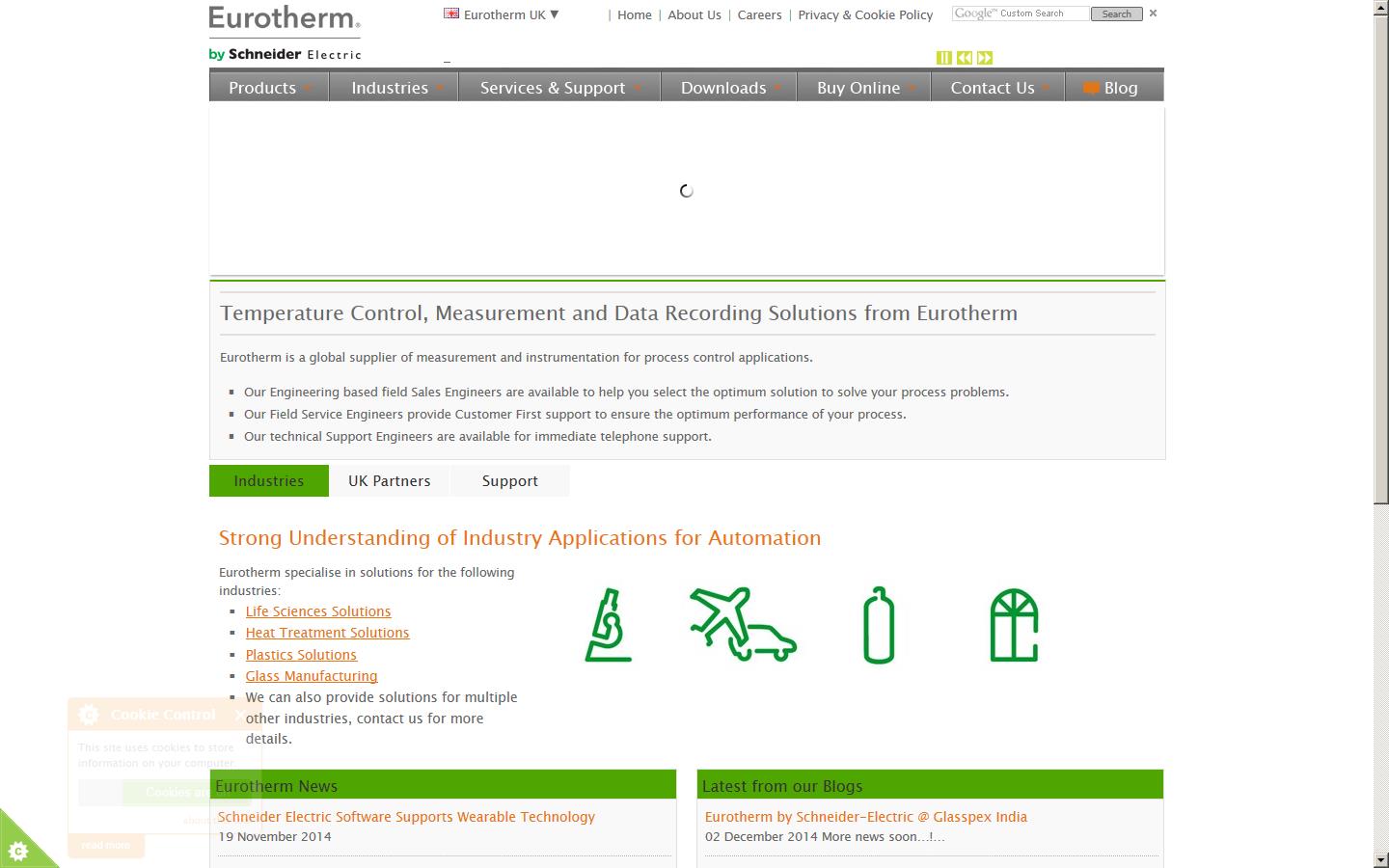Viewport: 1389px width, 868px height.
Task: Advance slideshow using the double right-arrow icon
Action: point(985,58)
